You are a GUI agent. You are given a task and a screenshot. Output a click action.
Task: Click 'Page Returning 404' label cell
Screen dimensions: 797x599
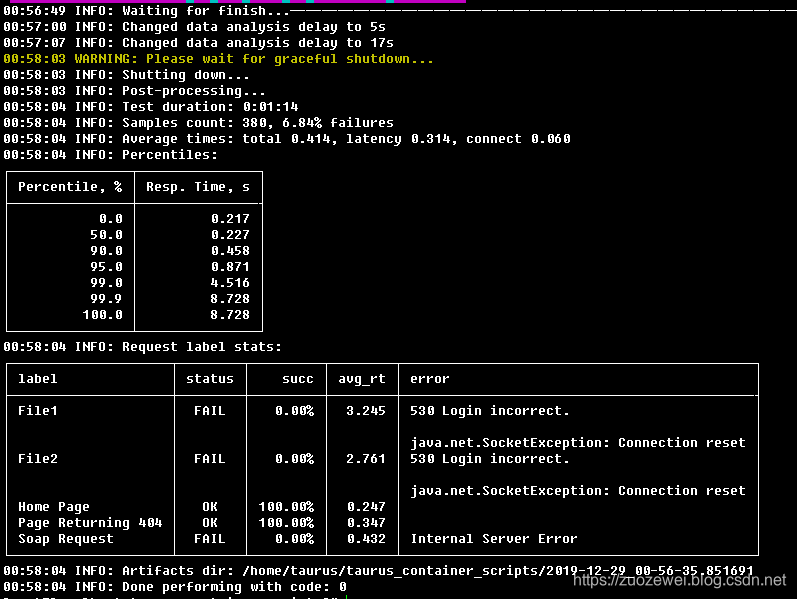[90, 523]
